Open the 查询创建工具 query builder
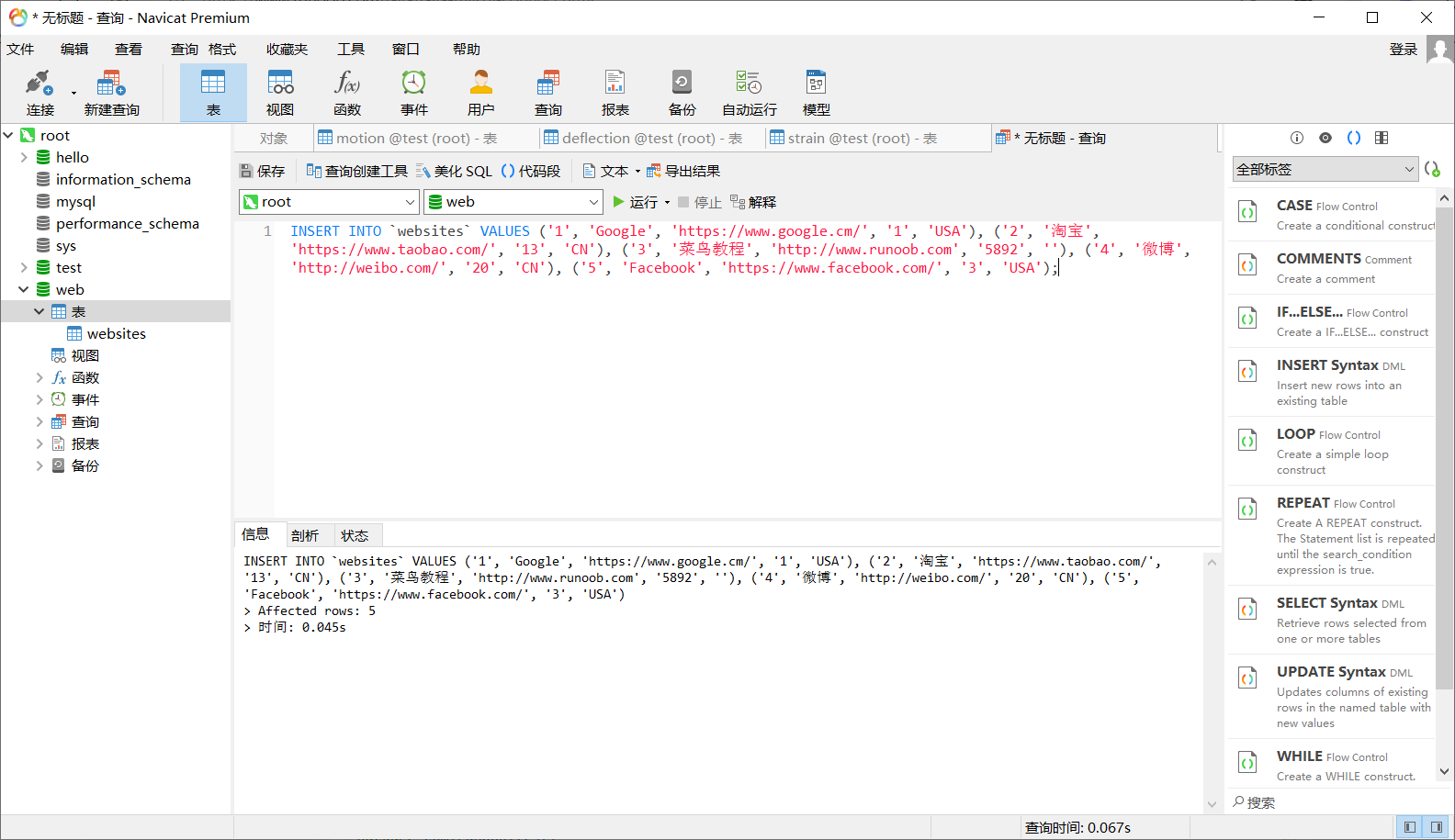1455x840 pixels. point(357,171)
